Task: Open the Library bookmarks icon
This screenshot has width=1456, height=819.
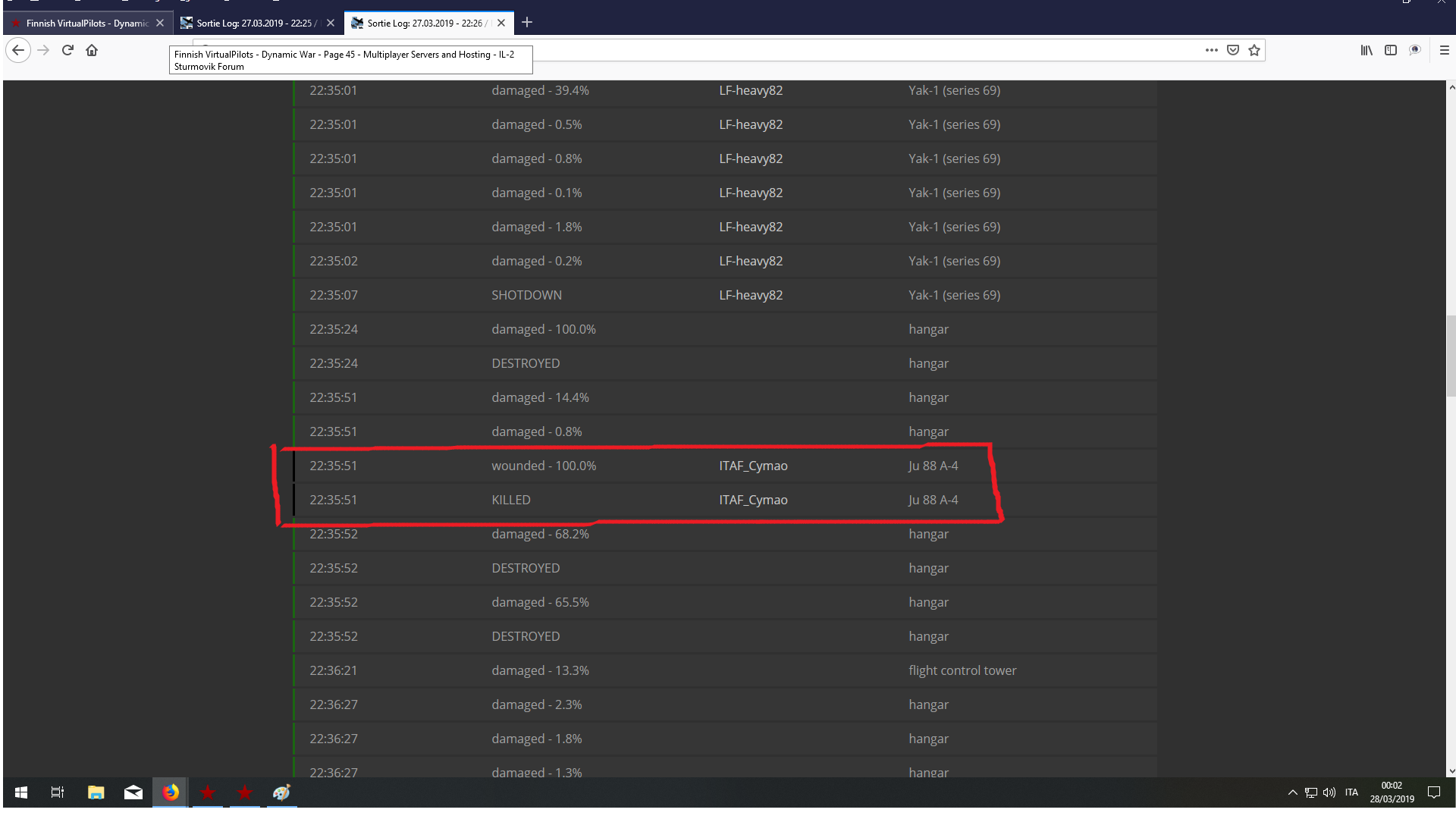Action: pyautogui.click(x=1367, y=50)
